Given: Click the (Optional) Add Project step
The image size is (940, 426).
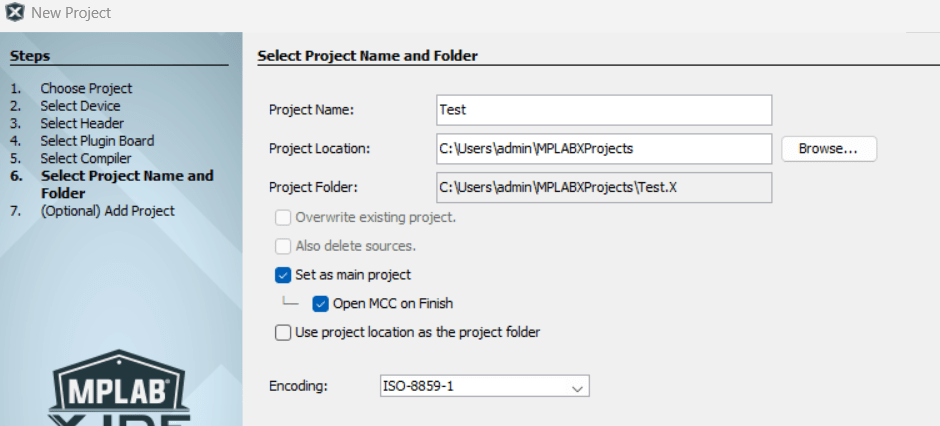Looking at the screenshot, I should tap(107, 211).
